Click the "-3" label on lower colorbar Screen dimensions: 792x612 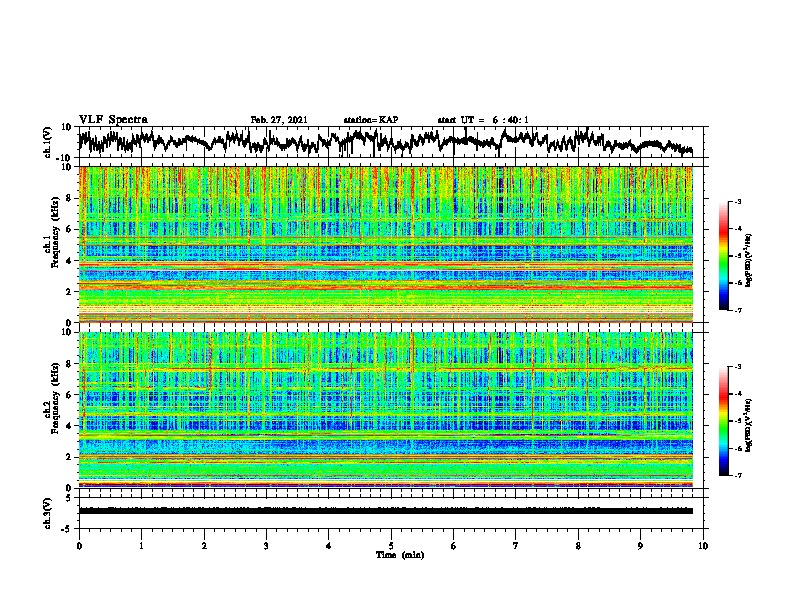(738, 367)
